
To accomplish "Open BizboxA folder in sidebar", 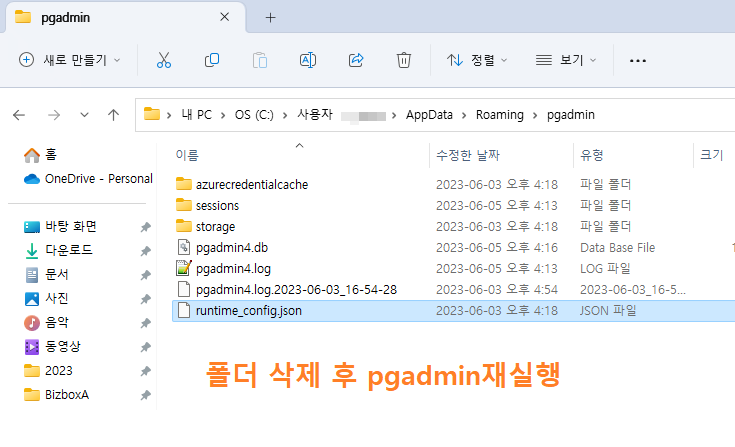I will point(56,395).
